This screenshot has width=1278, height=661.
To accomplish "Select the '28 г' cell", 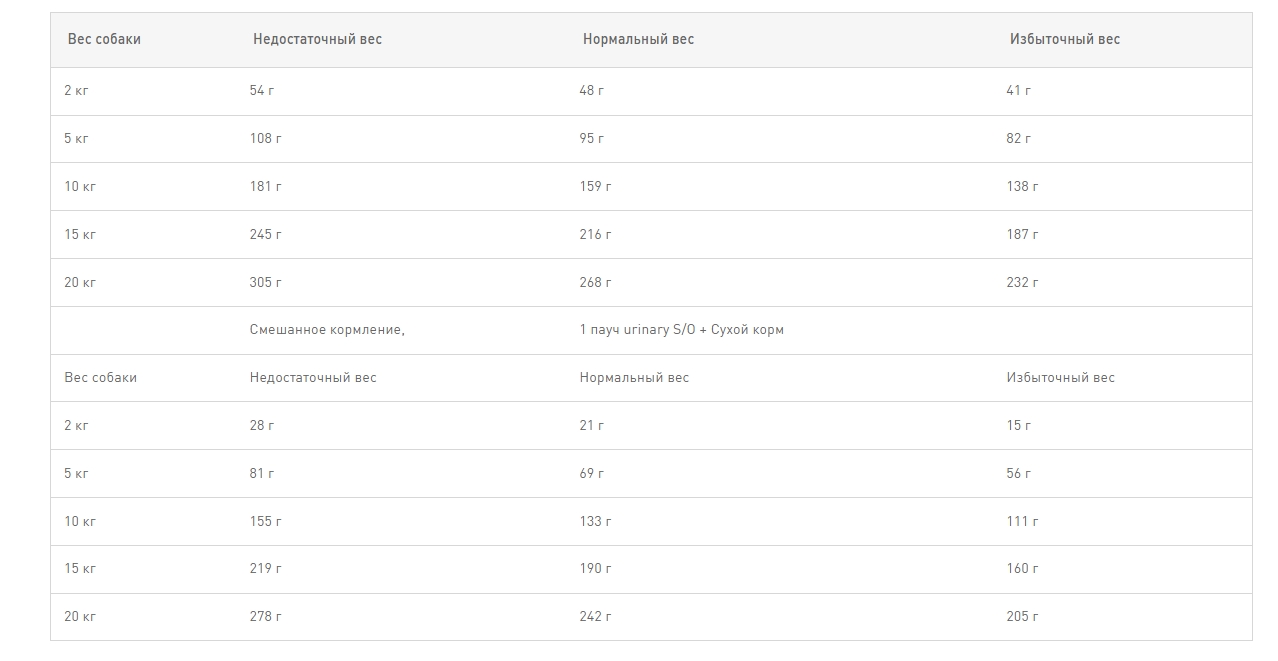I will (262, 426).
